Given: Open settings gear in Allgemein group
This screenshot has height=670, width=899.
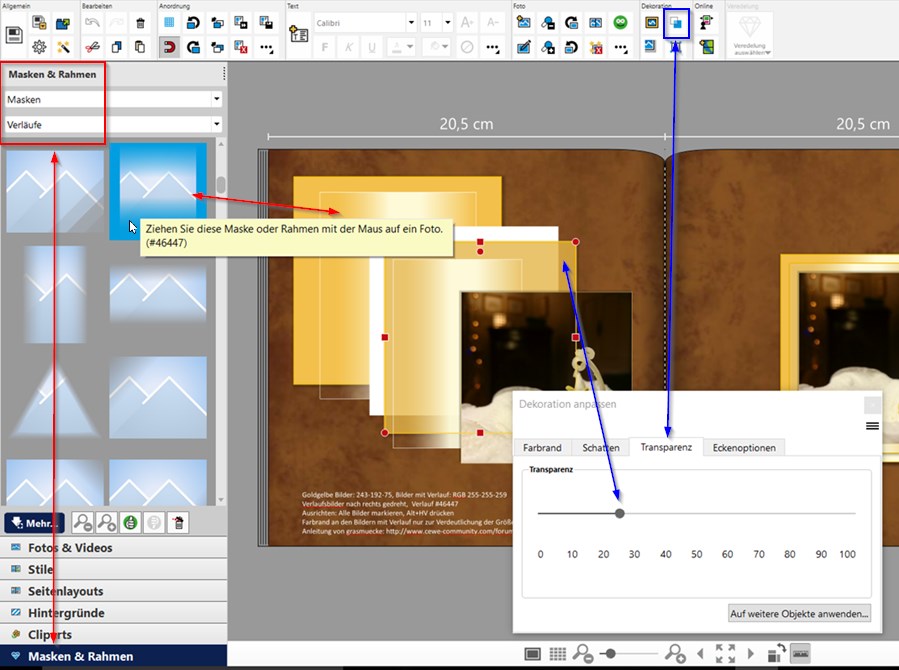Looking at the screenshot, I should [40, 46].
